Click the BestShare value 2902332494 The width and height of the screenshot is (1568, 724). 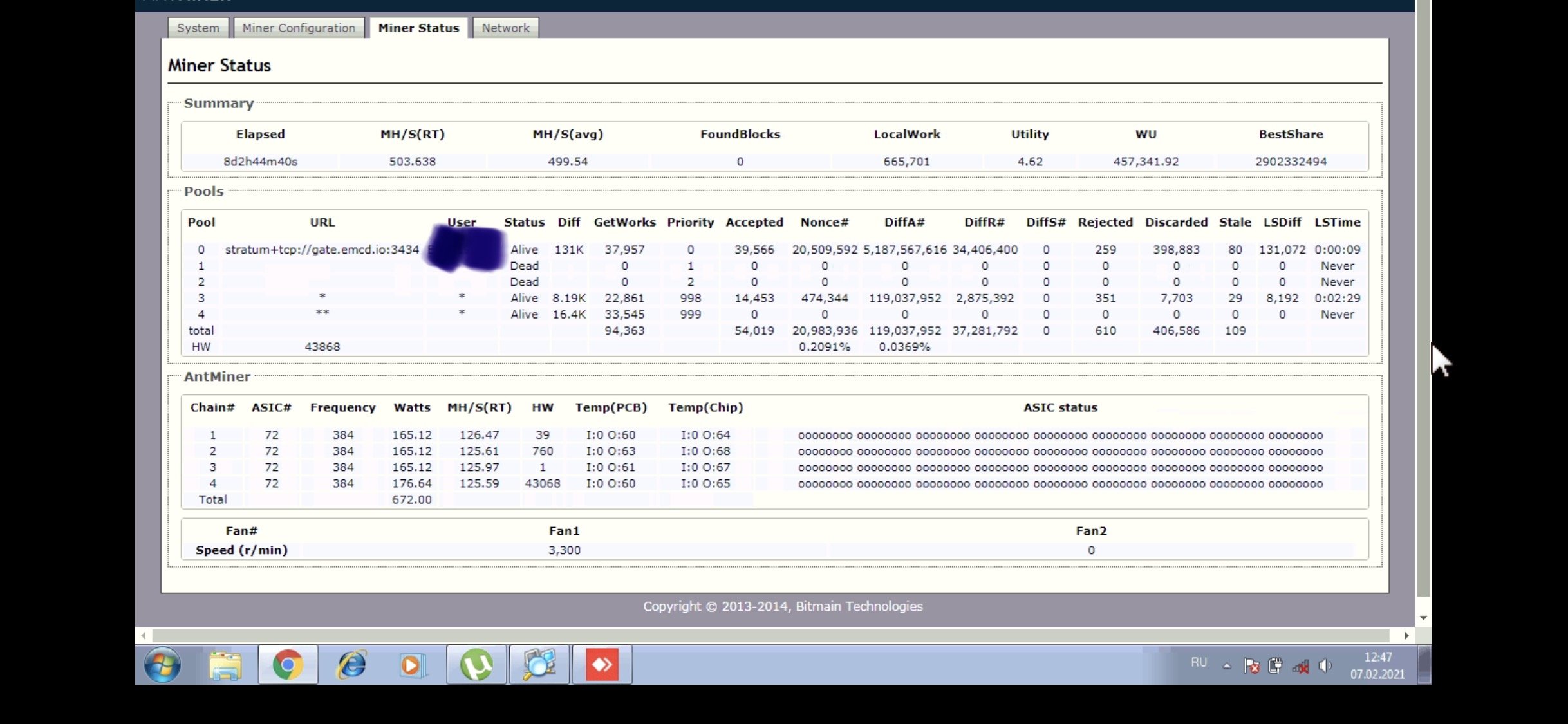click(x=1291, y=162)
